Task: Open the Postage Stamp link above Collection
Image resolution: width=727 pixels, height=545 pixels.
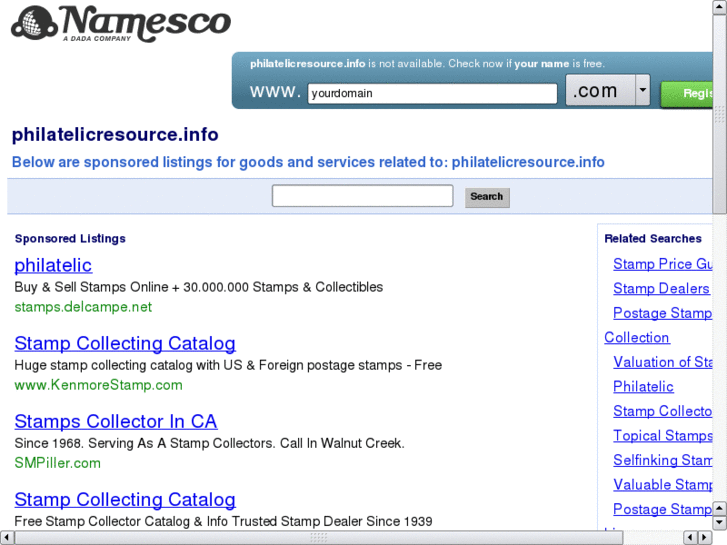Action: click(663, 313)
